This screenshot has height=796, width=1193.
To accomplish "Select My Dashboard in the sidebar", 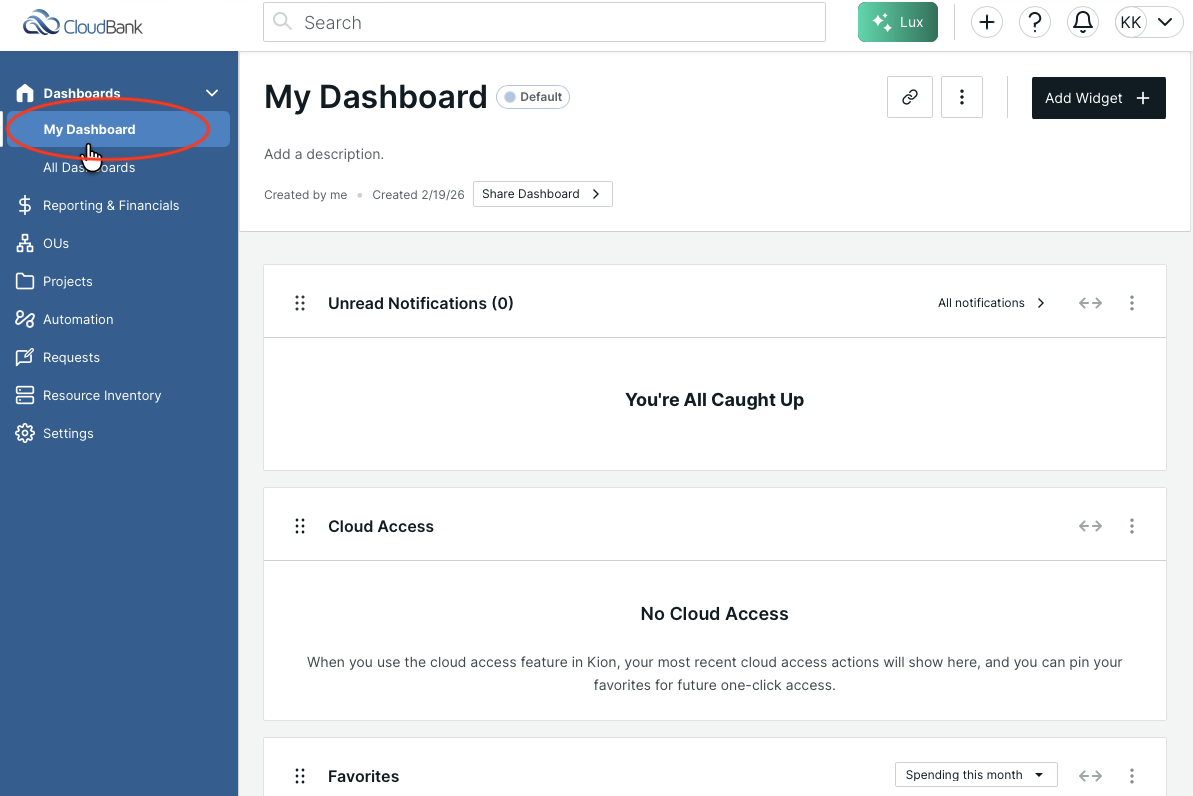I will click(118, 129).
